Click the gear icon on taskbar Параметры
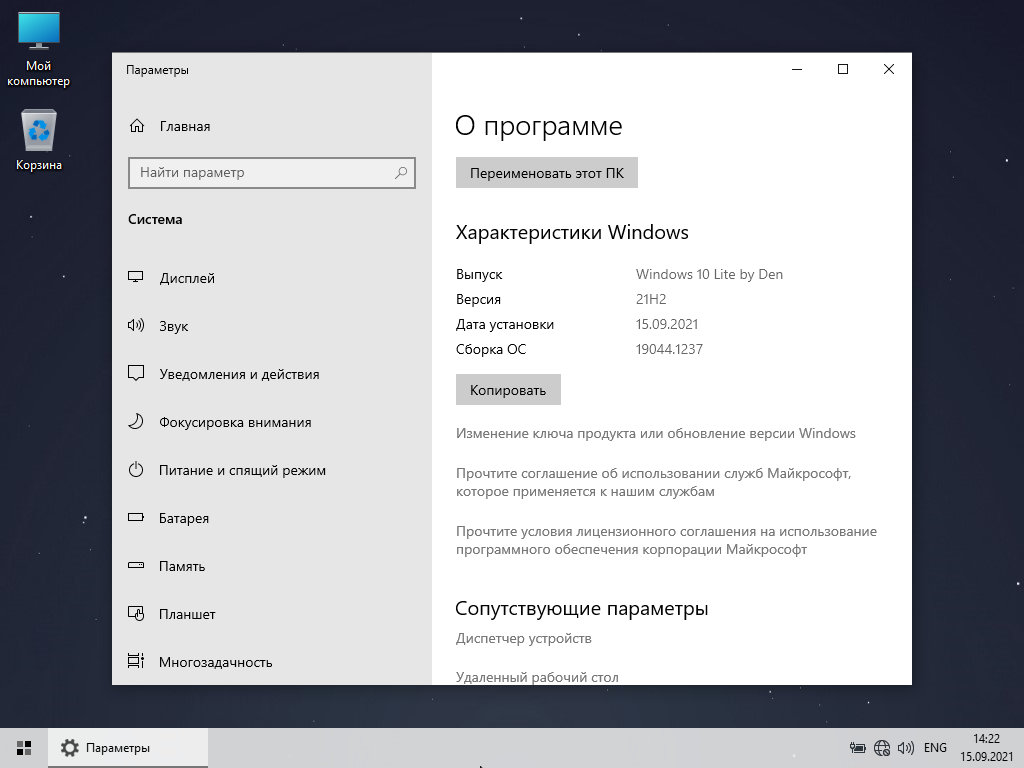The width and height of the screenshot is (1024, 768). [69, 748]
